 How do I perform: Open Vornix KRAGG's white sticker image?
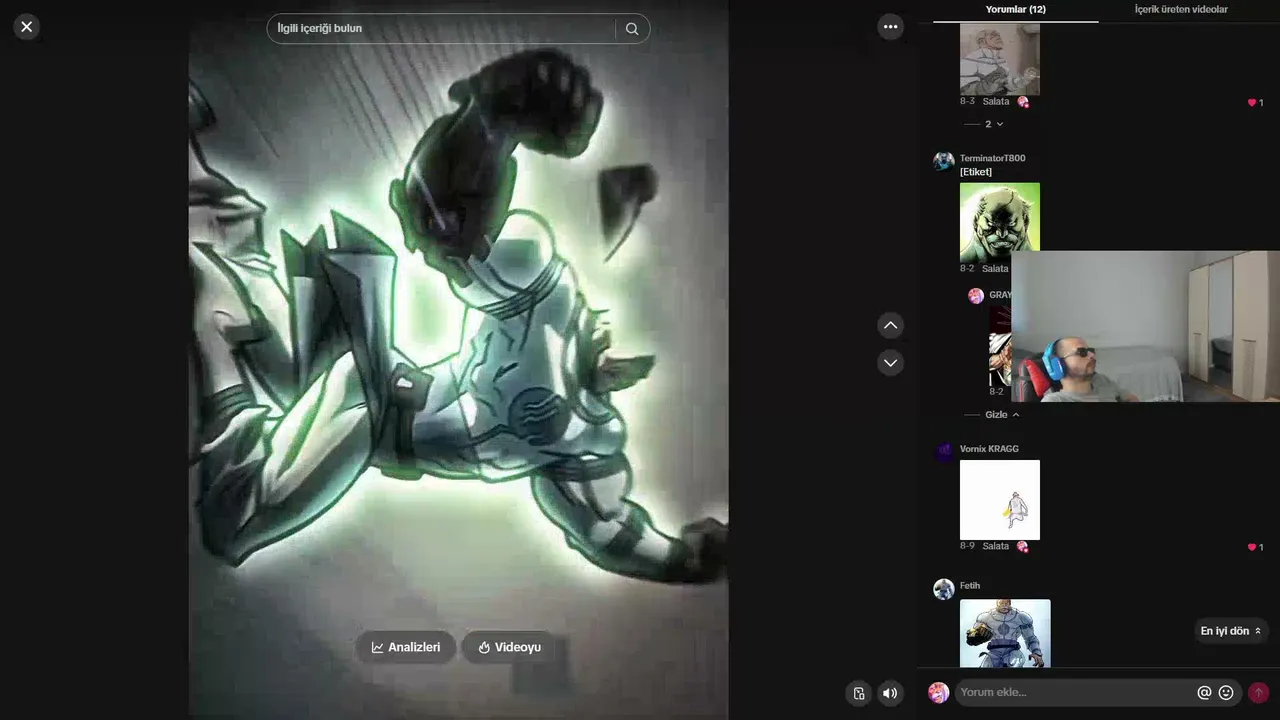pos(1000,500)
